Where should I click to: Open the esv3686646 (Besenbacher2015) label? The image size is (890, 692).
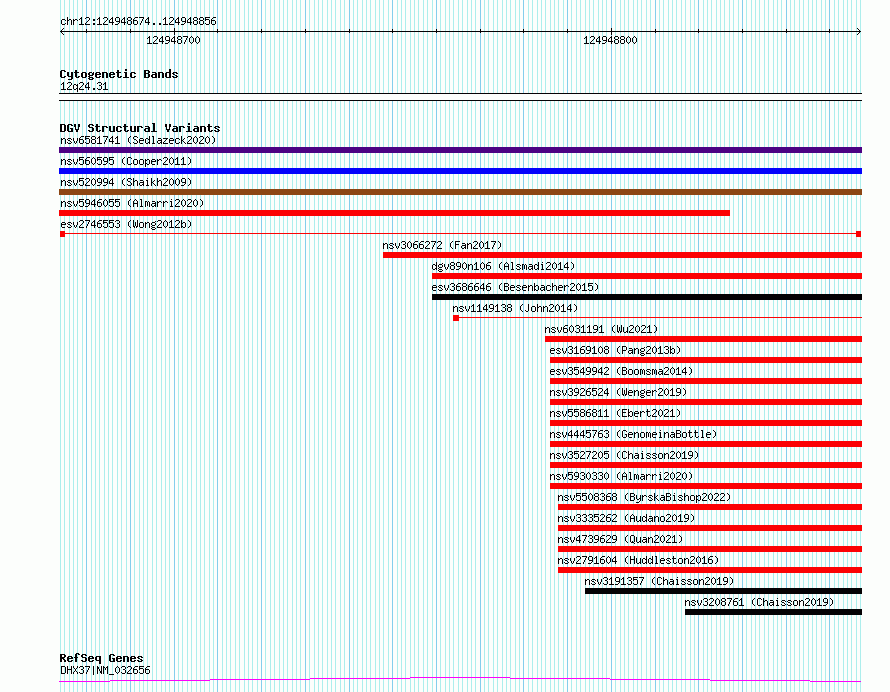pos(515,287)
